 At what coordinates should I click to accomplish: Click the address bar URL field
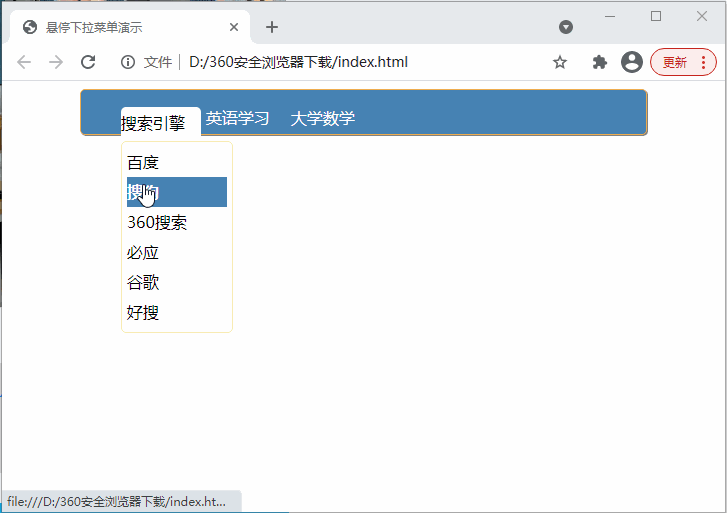(x=298, y=62)
